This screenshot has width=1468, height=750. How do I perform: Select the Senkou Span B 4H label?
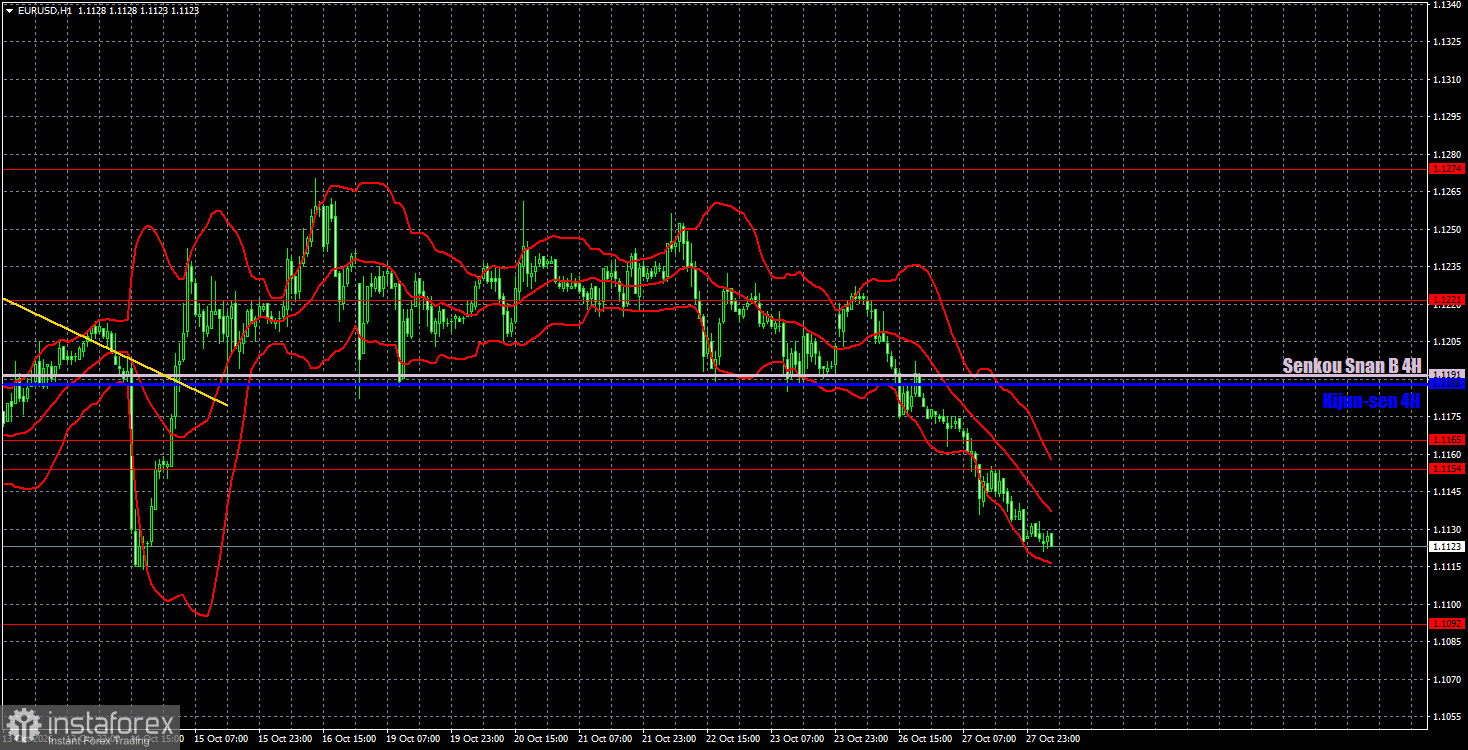click(x=1352, y=366)
